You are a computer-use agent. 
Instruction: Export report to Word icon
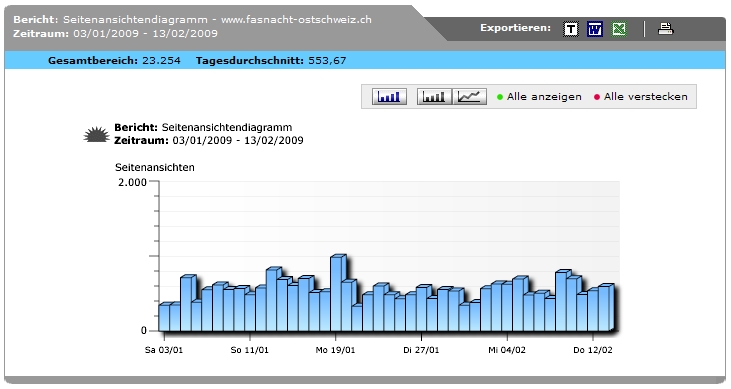pyautogui.click(x=595, y=29)
